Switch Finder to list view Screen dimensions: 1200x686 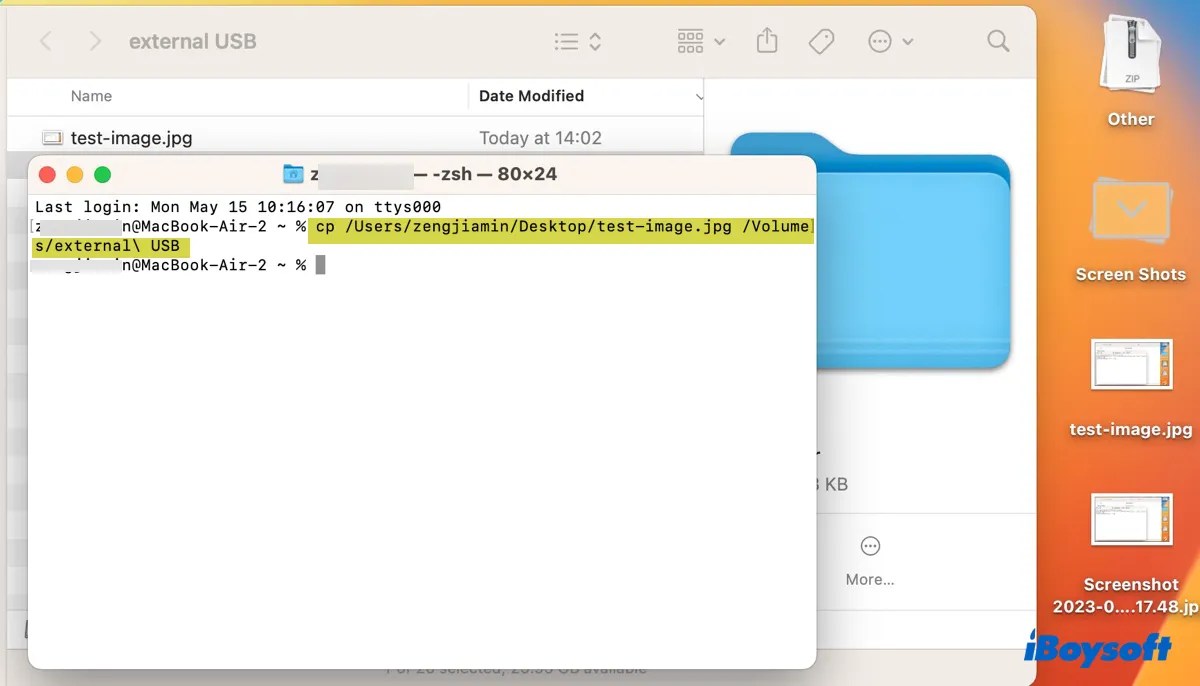[565, 41]
